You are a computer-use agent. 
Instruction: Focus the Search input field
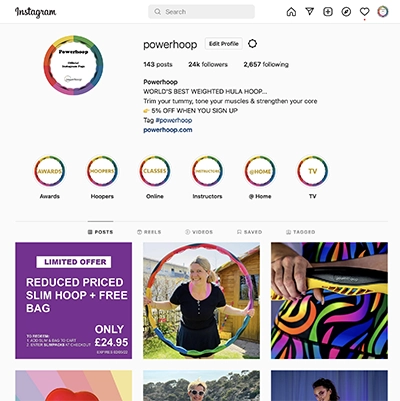(201, 12)
